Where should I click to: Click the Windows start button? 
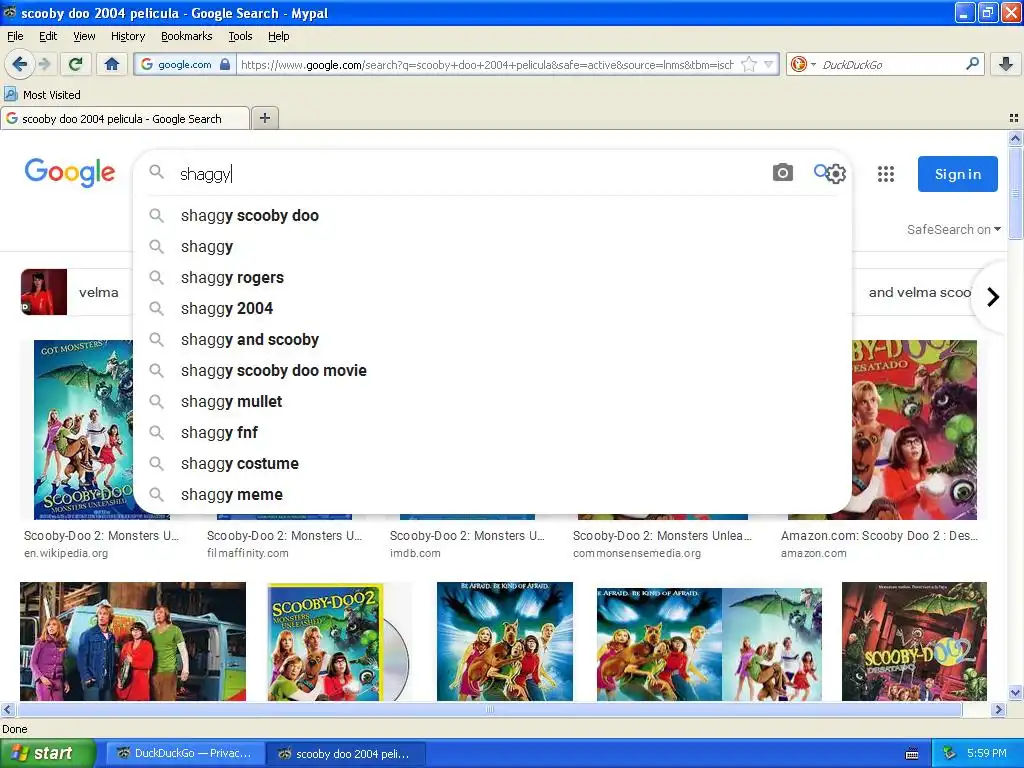[47, 753]
